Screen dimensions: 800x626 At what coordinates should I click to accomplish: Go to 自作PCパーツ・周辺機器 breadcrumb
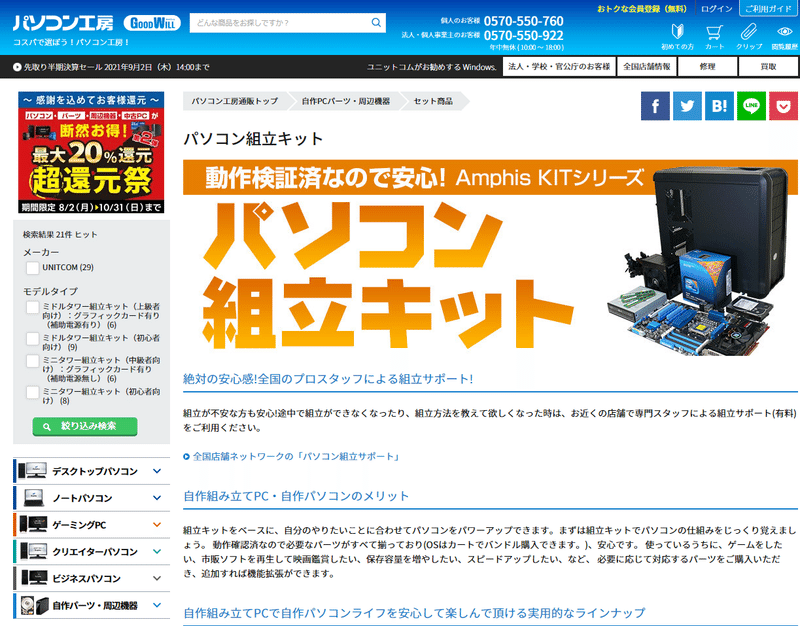click(346, 101)
